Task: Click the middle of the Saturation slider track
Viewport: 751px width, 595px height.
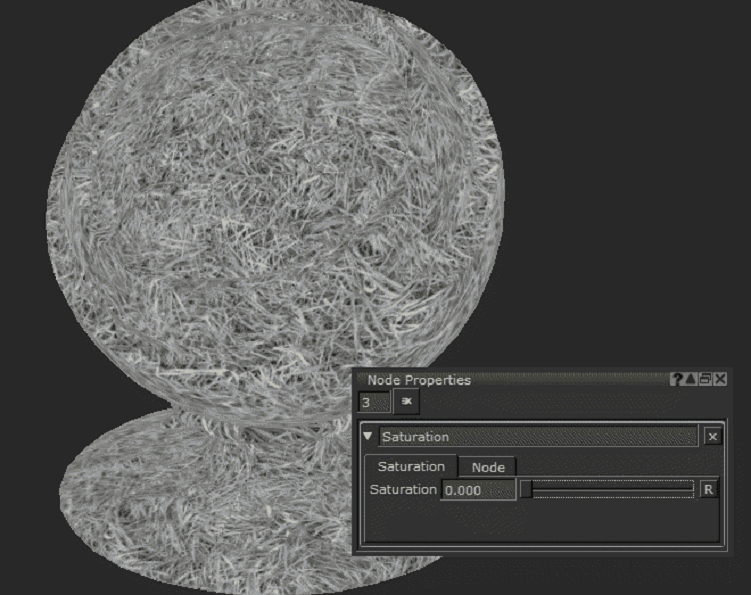Action: (x=608, y=490)
